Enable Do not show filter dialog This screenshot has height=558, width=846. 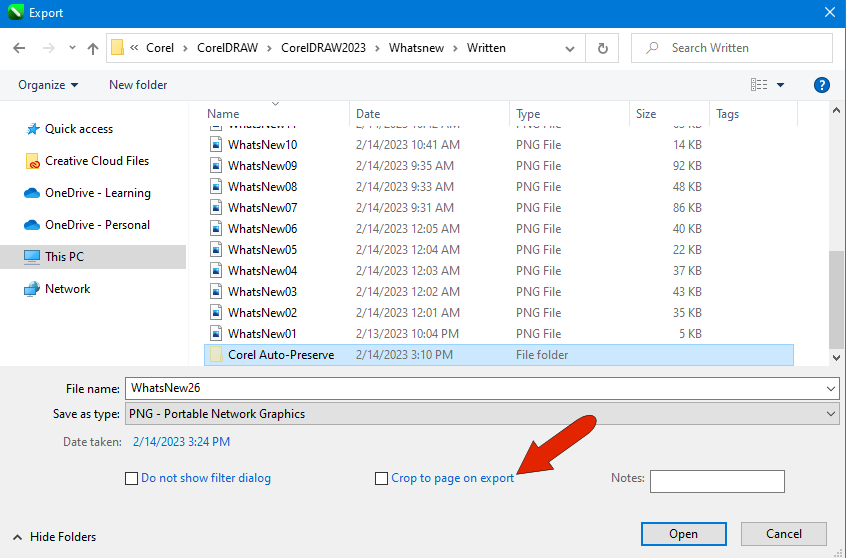coord(131,479)
